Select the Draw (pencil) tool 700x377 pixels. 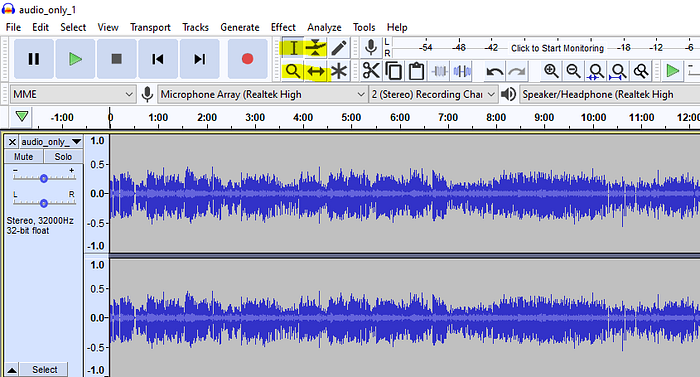click(x=339, y=48)
